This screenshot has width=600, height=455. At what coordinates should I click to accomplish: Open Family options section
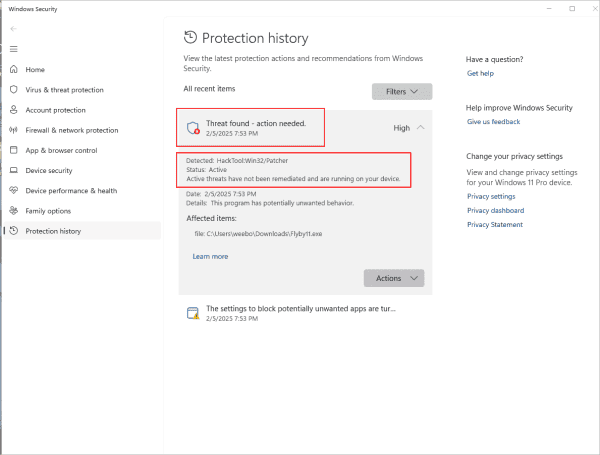[x=83, y=210]
